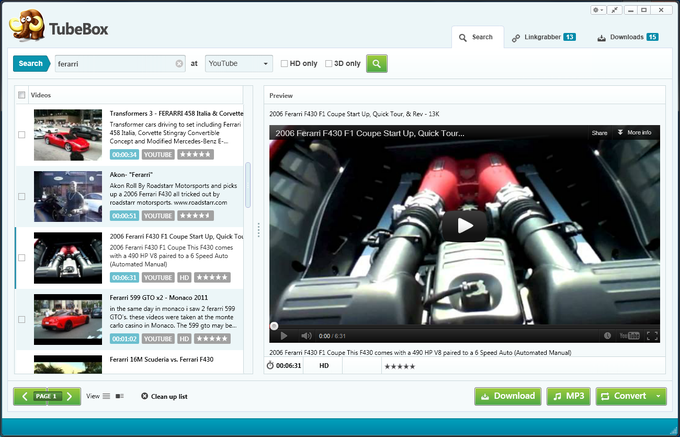The height and width of the screenshot is (437, 680).
Task: Select the Ferrari 599 GTO thumbnail
Action: 68,320
